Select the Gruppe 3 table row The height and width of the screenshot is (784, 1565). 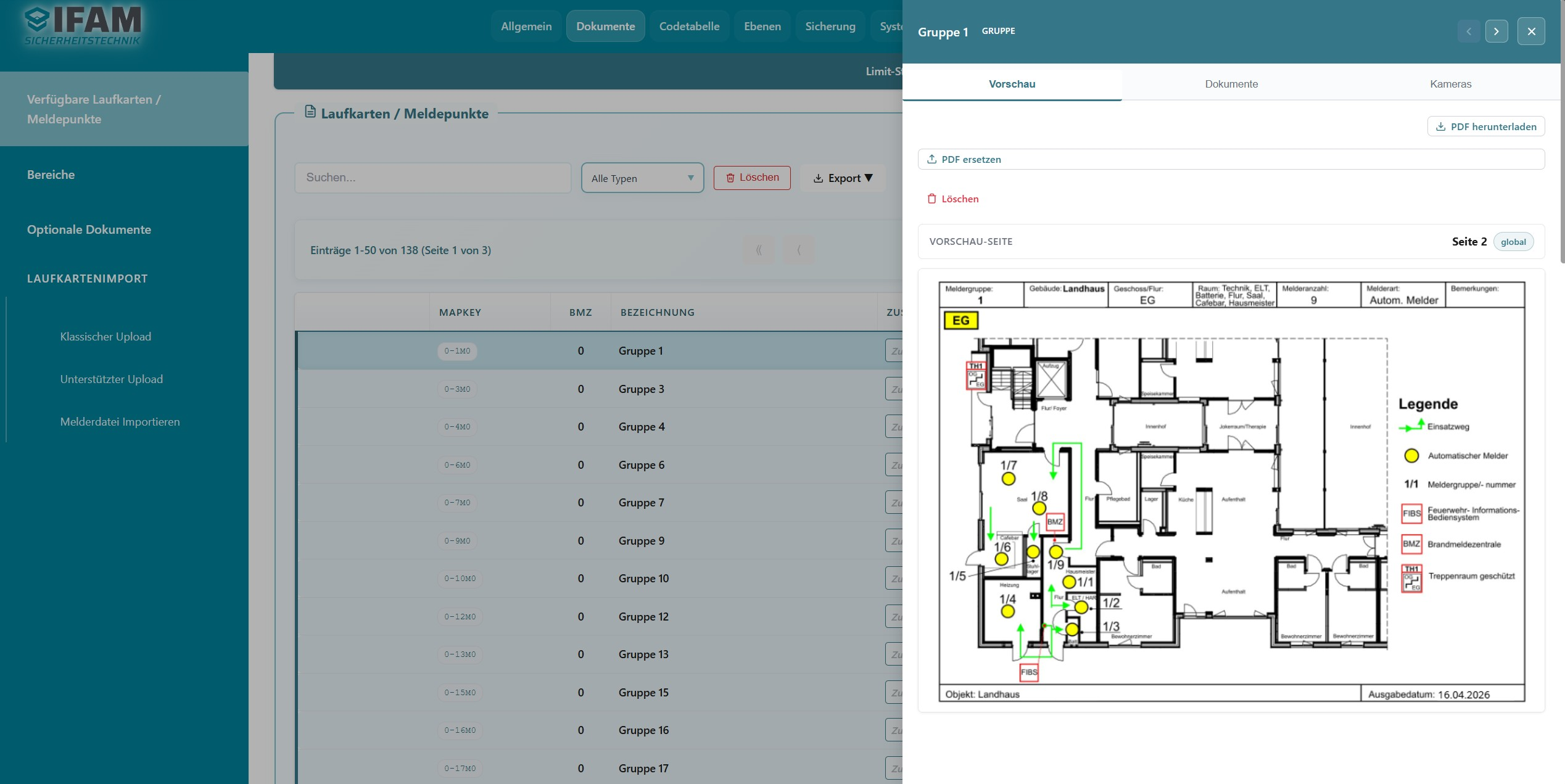(x=598, y=389)
